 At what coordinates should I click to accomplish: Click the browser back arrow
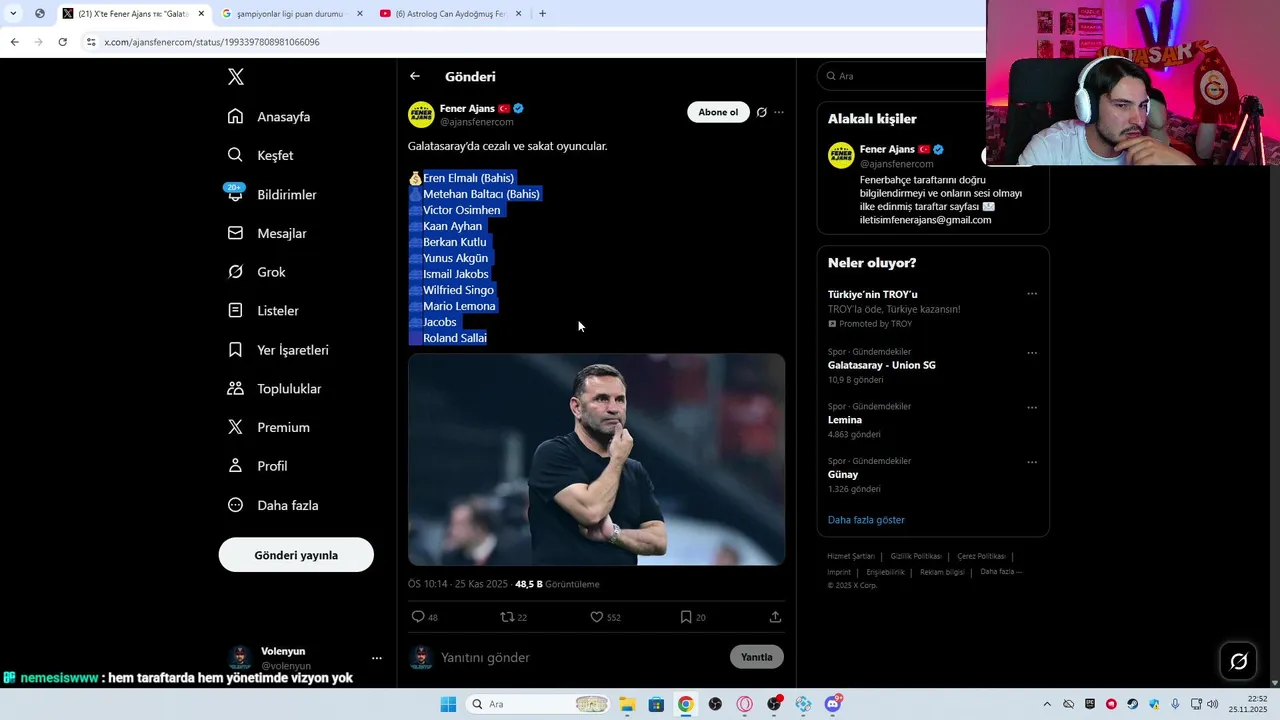(x=14, y=42)
